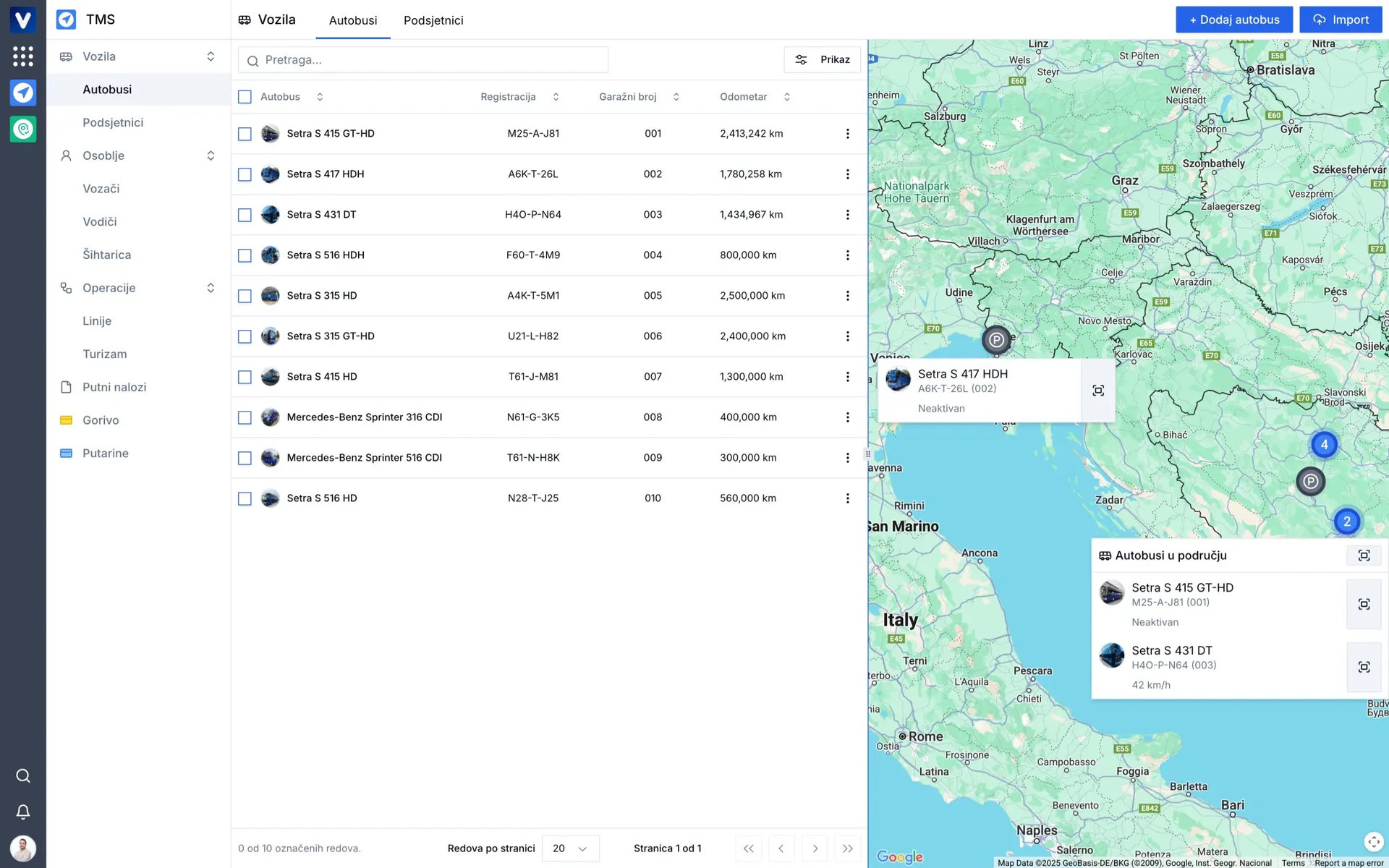This screenshot has width=1389, height=868.
Task: Check the Setra S 431 DT row
Action: point(245,215)
